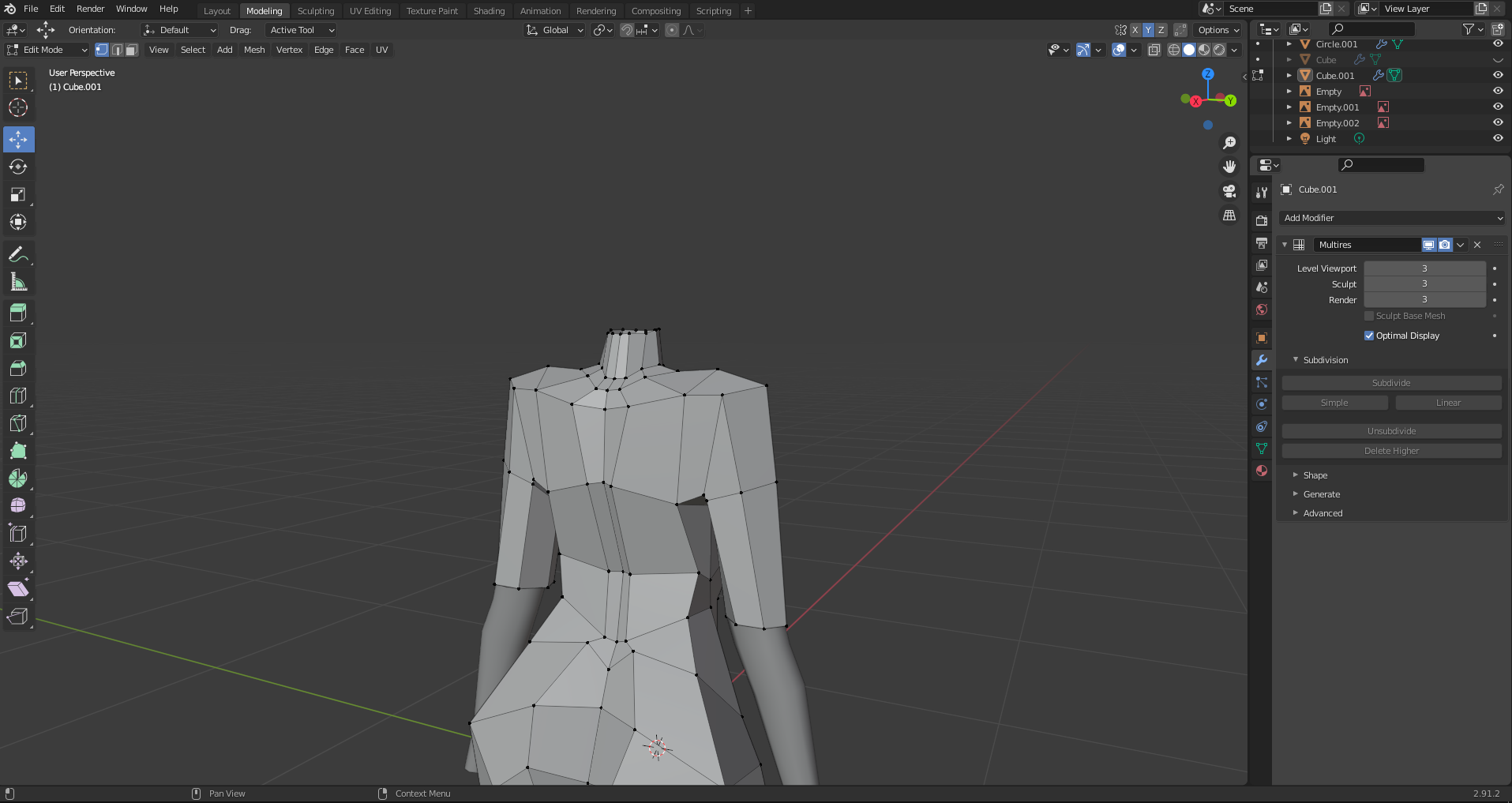This screenshot has width=1512, height=803.
Task: Enable vertex select mode
Action: 102,50
